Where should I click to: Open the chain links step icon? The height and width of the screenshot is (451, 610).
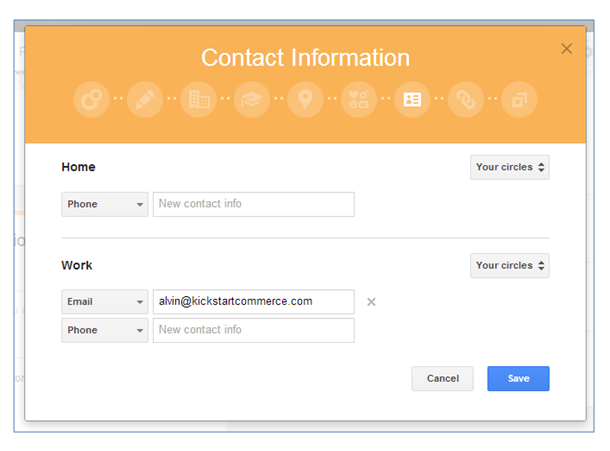(x=466, y=100)
